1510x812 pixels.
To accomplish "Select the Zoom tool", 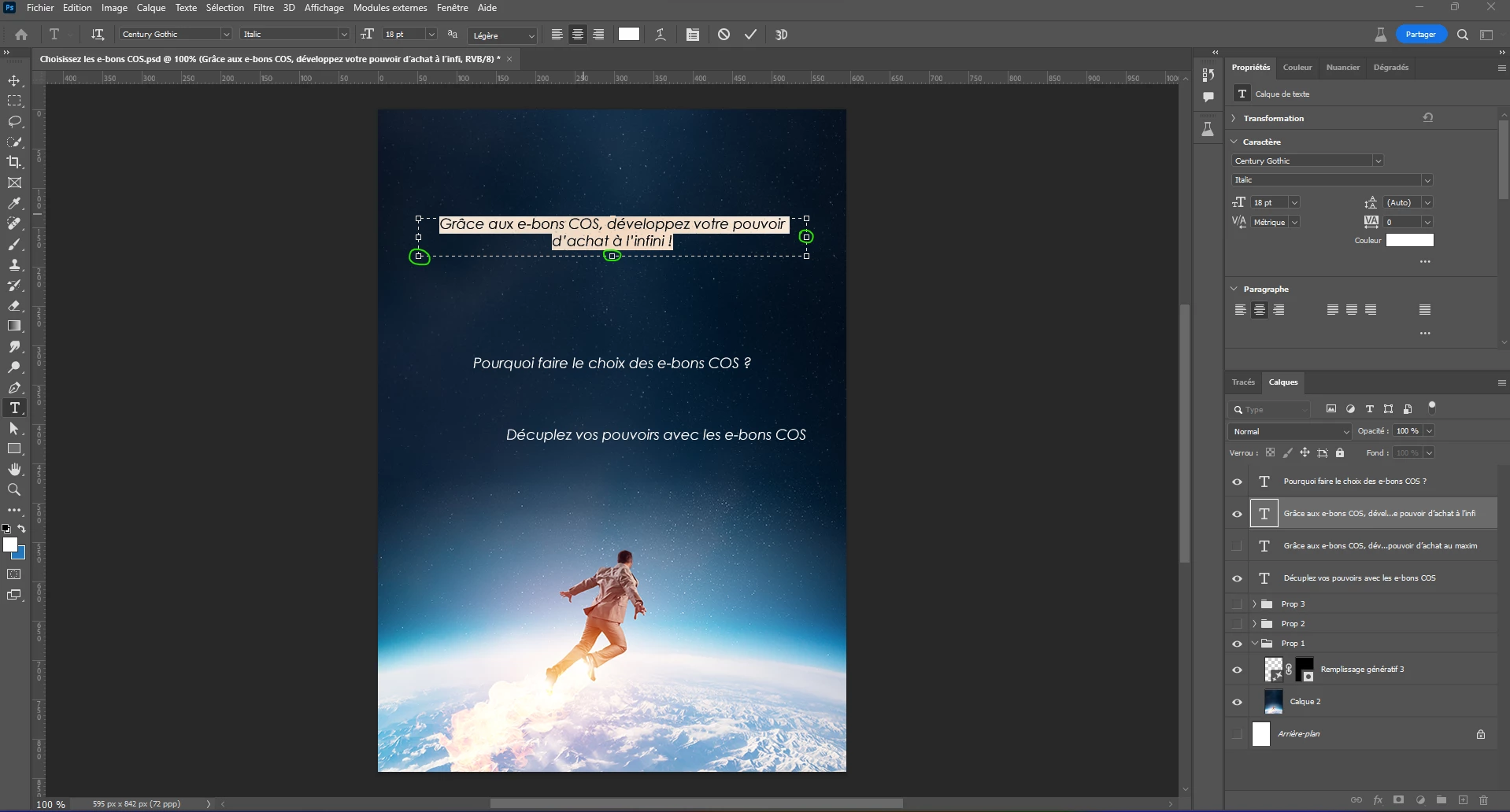I will coord(14,490).
